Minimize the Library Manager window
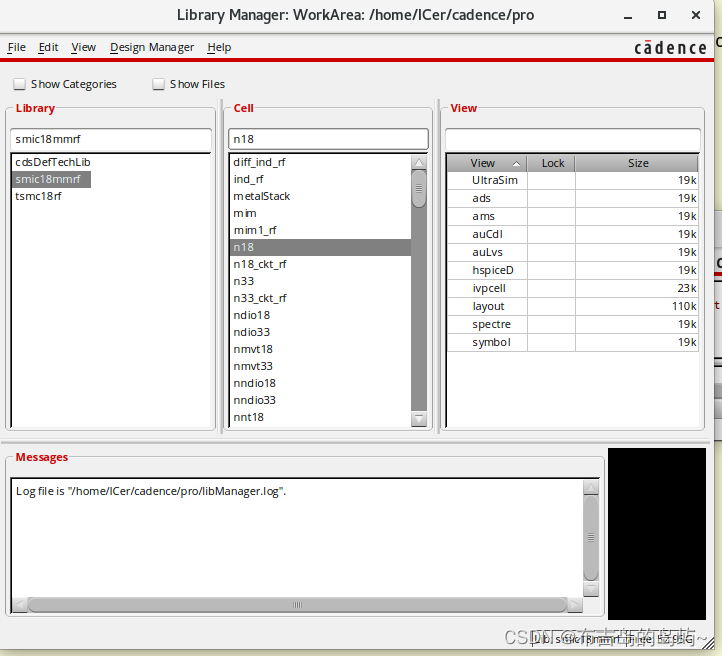Screen dimensions: 722x656 627,15
